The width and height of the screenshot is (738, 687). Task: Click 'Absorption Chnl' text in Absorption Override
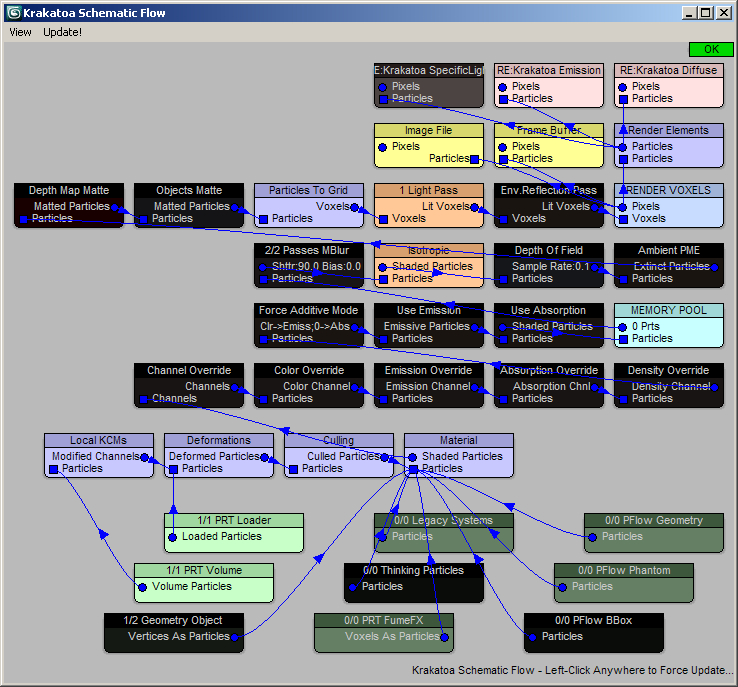552,386
